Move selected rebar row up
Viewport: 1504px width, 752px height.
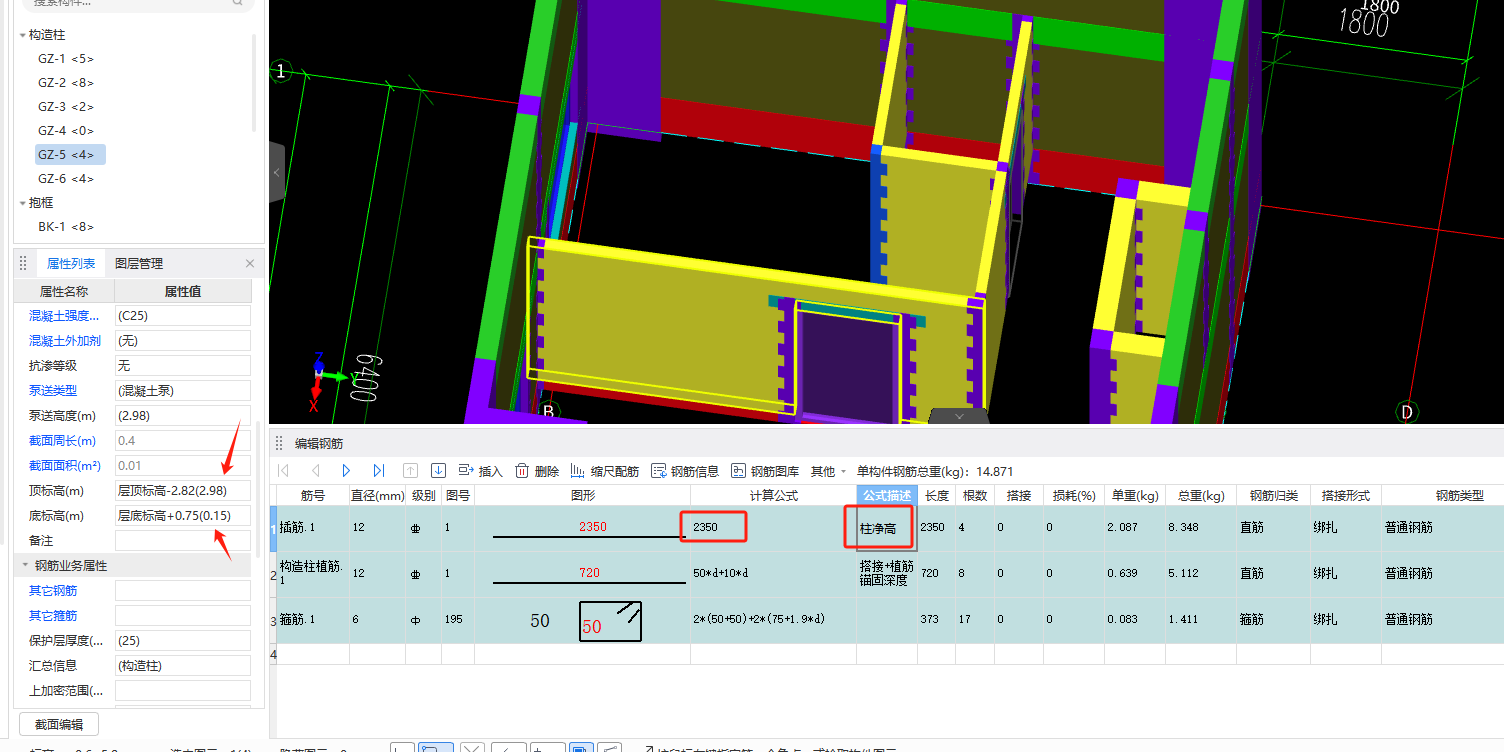(410, 471)
